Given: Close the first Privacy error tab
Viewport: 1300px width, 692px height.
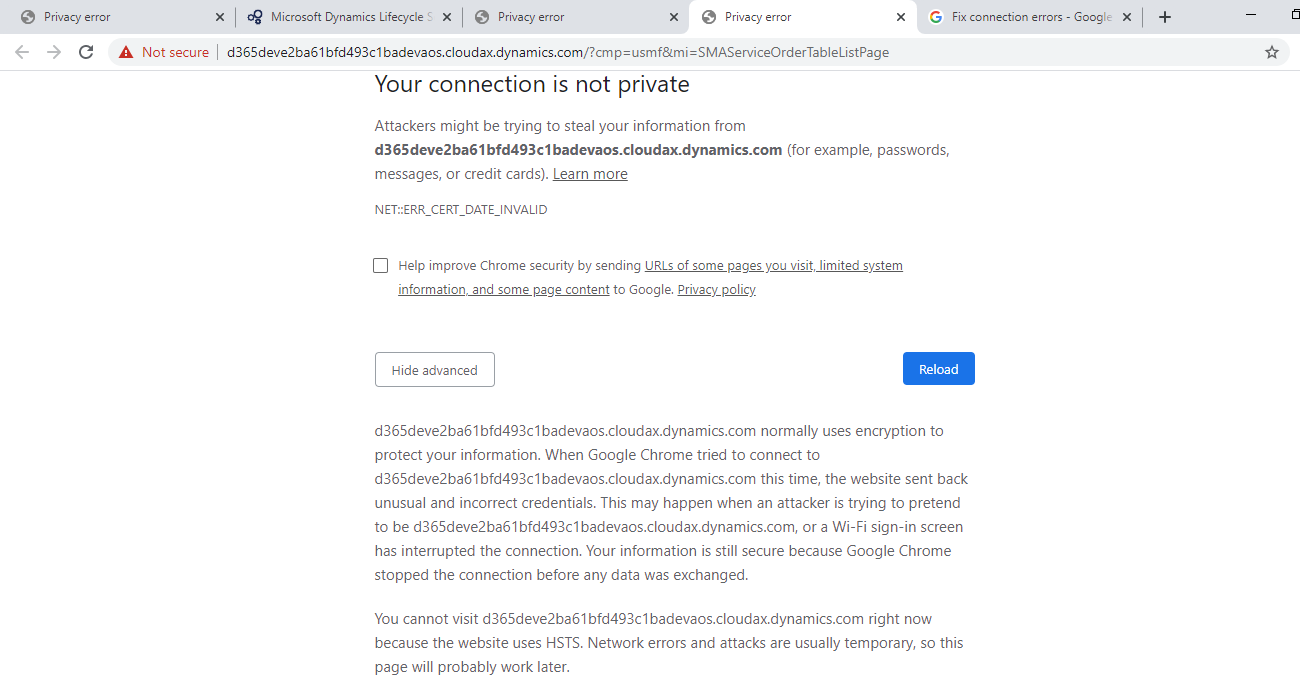Looking at the screenshot, I should (220, 17).
